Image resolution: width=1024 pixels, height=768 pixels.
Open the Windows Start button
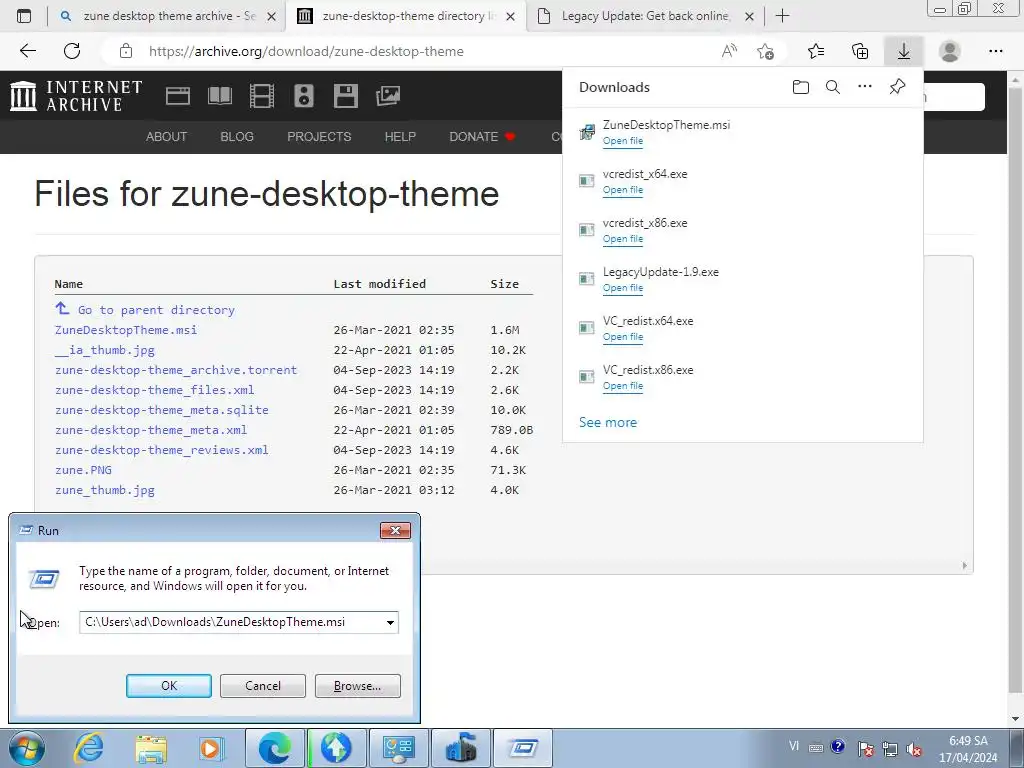pyautogui.click(x=26, y=748)
